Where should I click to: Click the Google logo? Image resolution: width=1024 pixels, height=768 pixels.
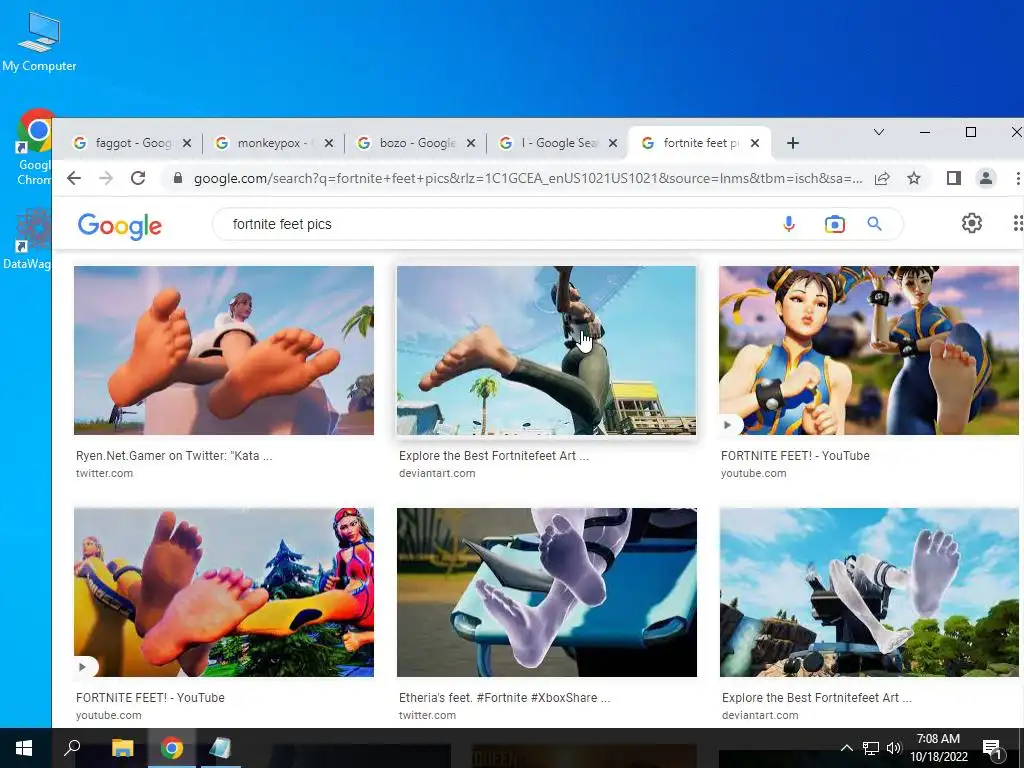[x=120, y=226]
